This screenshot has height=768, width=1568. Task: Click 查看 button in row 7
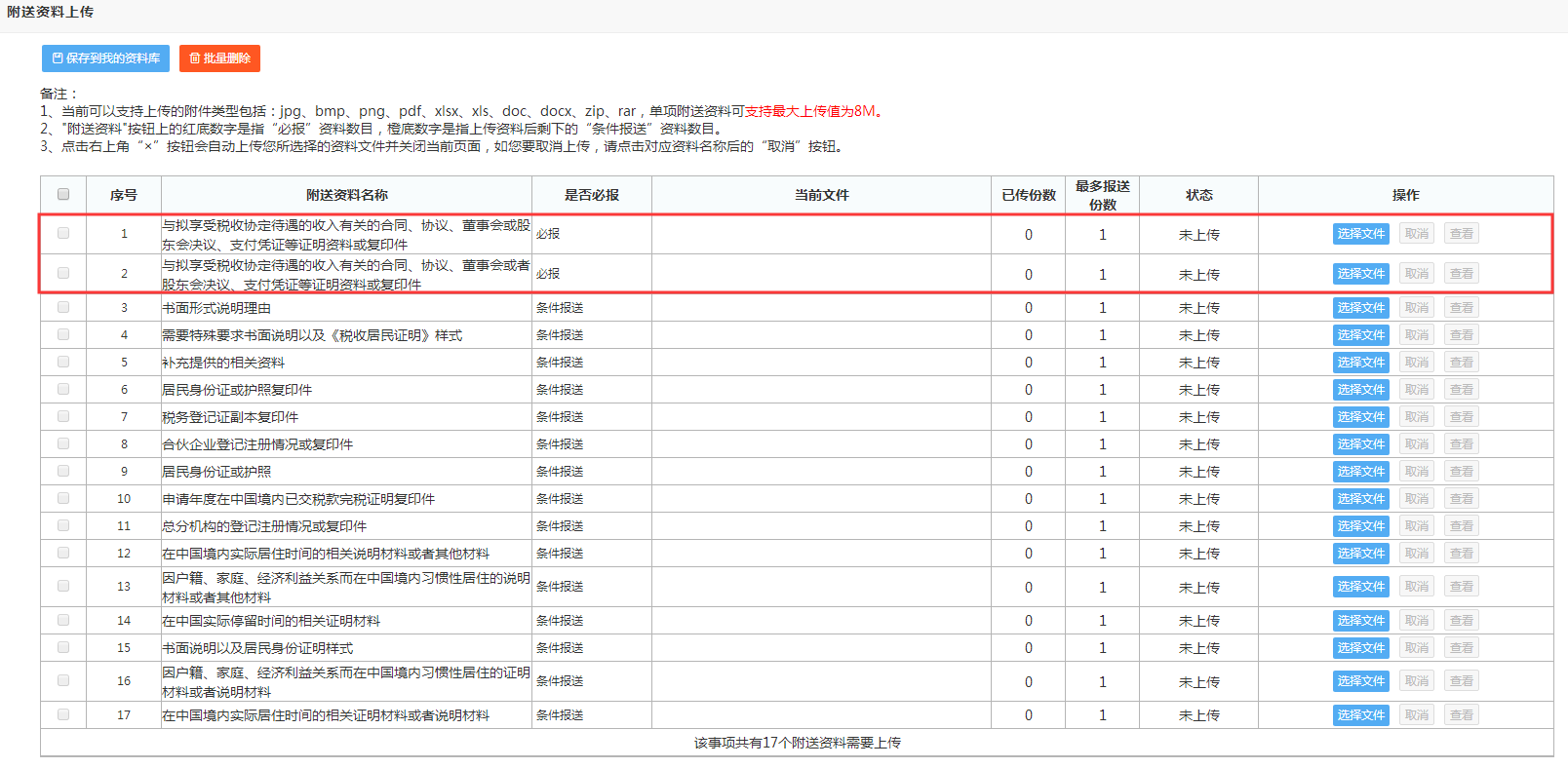(1462, 417)
